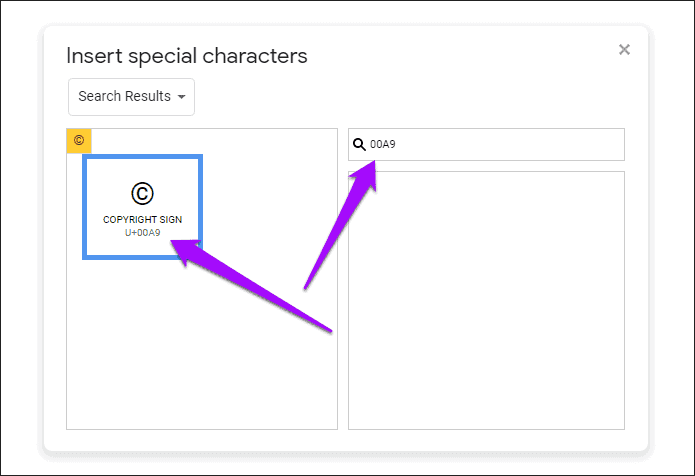Click the top of the drawing box
The width and height of the screenshot is (695, 476).
486,186
